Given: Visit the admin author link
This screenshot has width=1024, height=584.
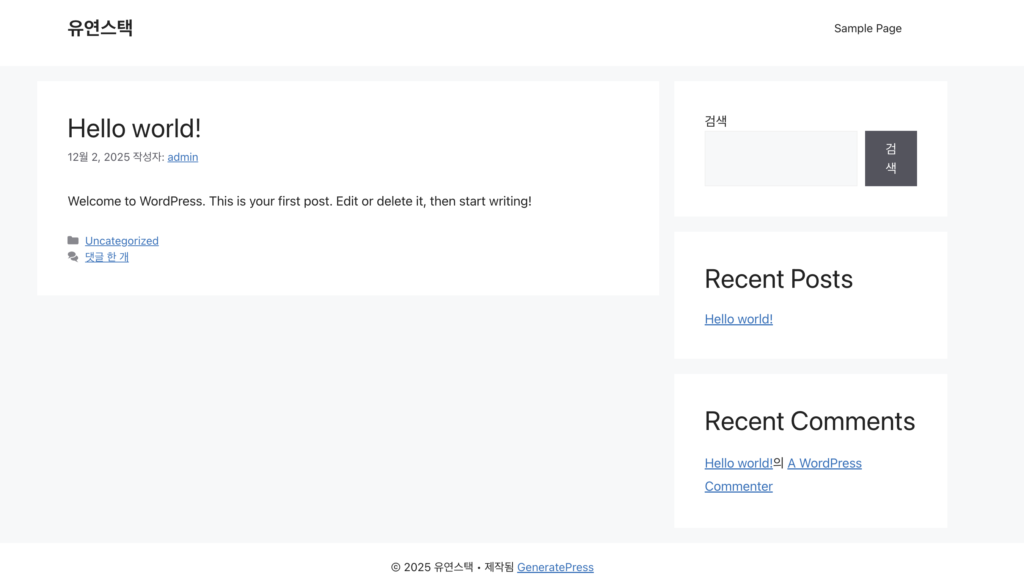Looking at the screenshot, I should click(x=182, y=157).
